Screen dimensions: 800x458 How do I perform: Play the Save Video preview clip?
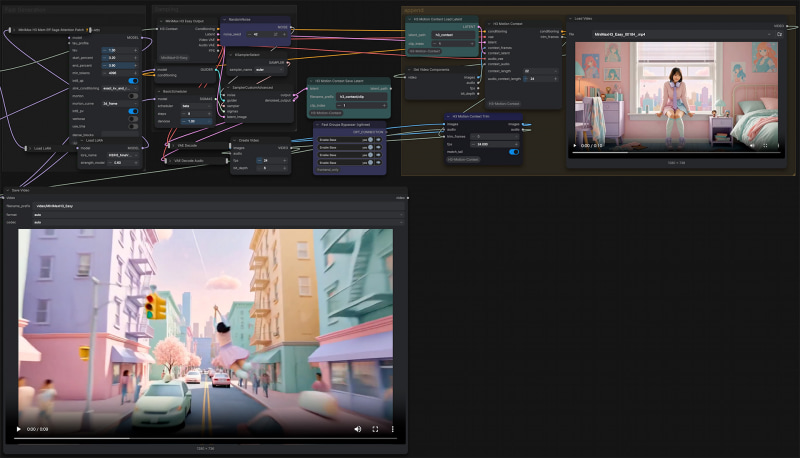point(19,429)
